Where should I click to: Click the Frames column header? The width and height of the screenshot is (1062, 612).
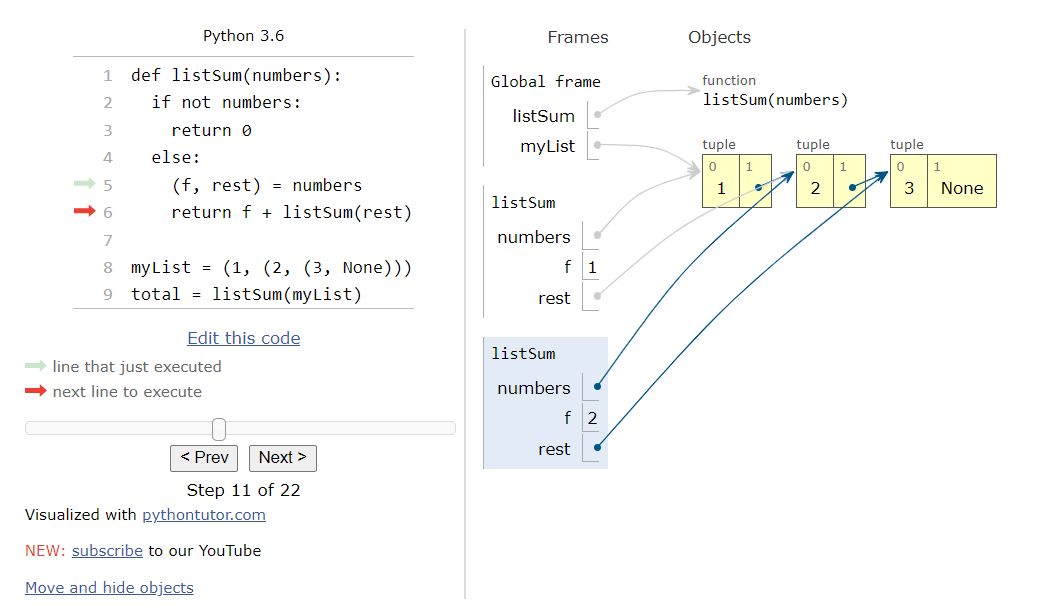(x=578, y=37)
